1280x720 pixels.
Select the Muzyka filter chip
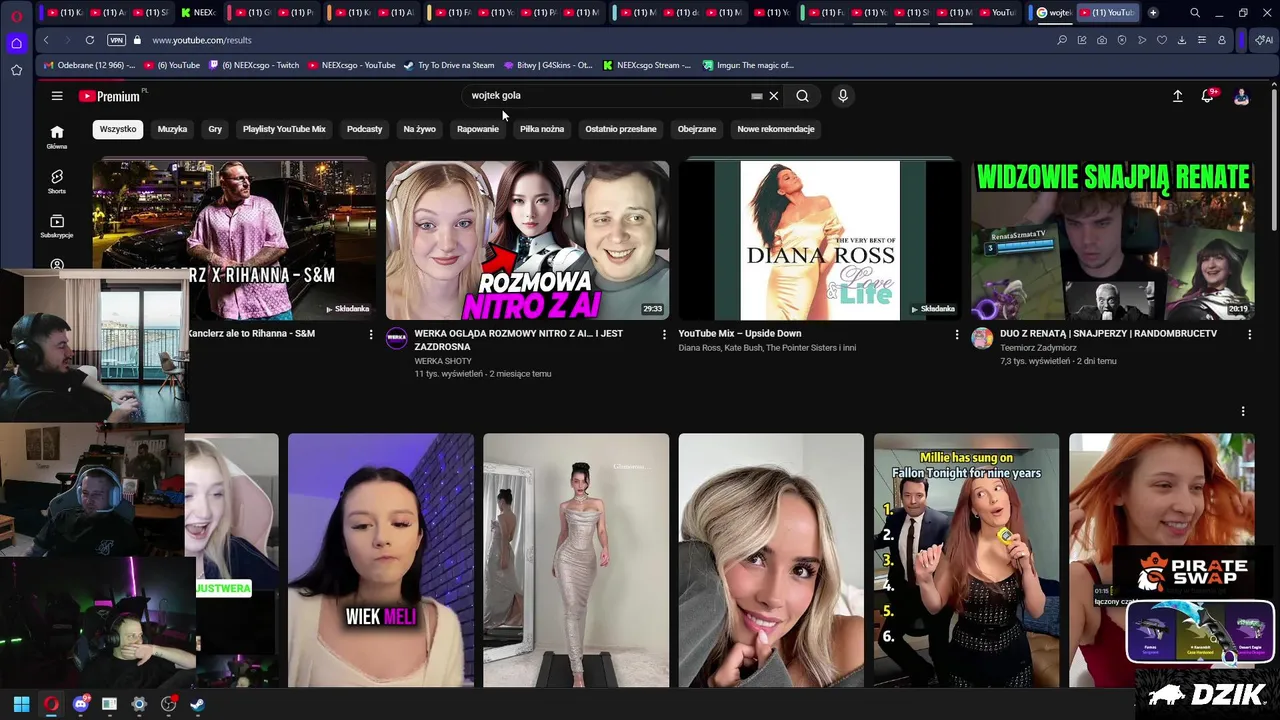click(x=172, y=129)
